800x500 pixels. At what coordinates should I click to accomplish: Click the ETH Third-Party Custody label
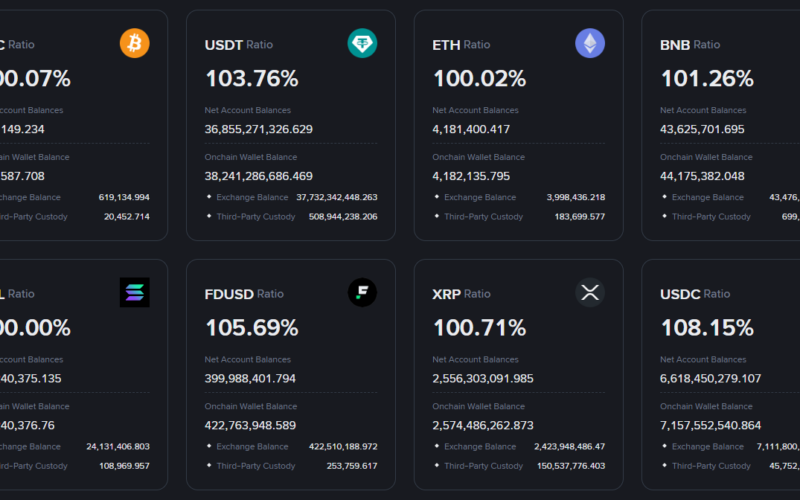(x=483, y=216)
